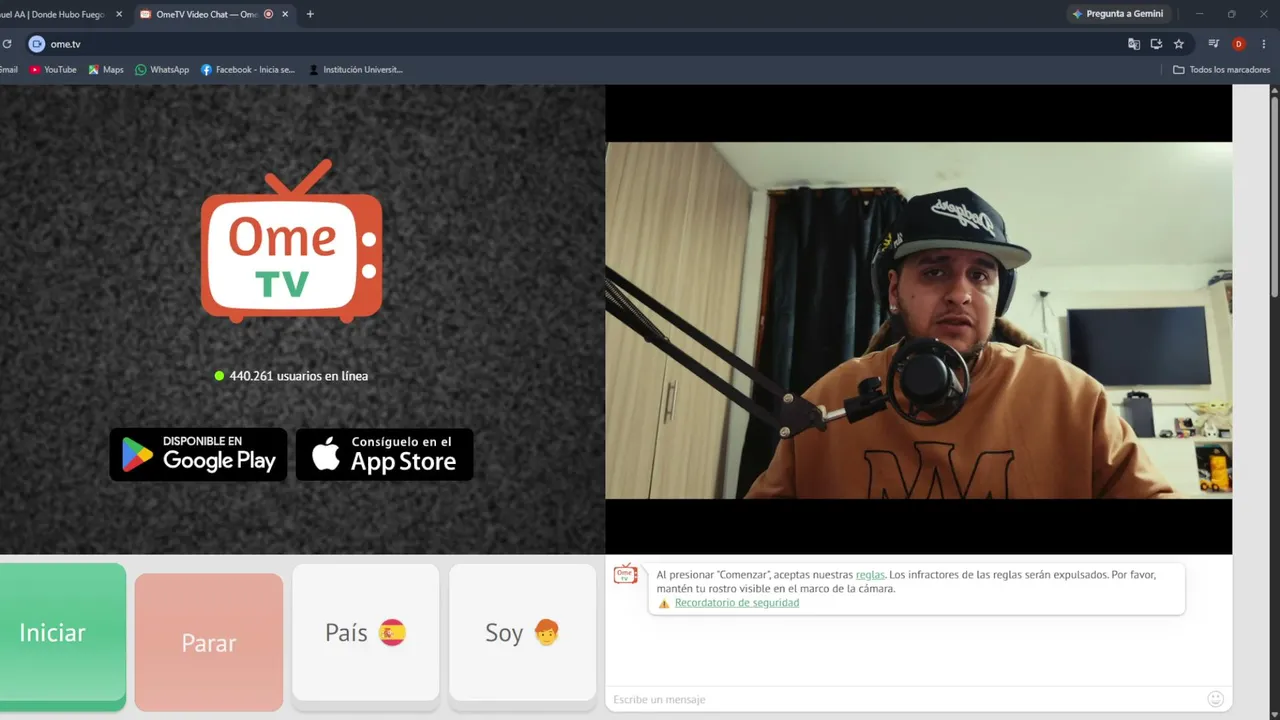This screenshot has height=720, width=1280.
Task: Focus the Escribe un mensaje field
Action: point(906,699)
